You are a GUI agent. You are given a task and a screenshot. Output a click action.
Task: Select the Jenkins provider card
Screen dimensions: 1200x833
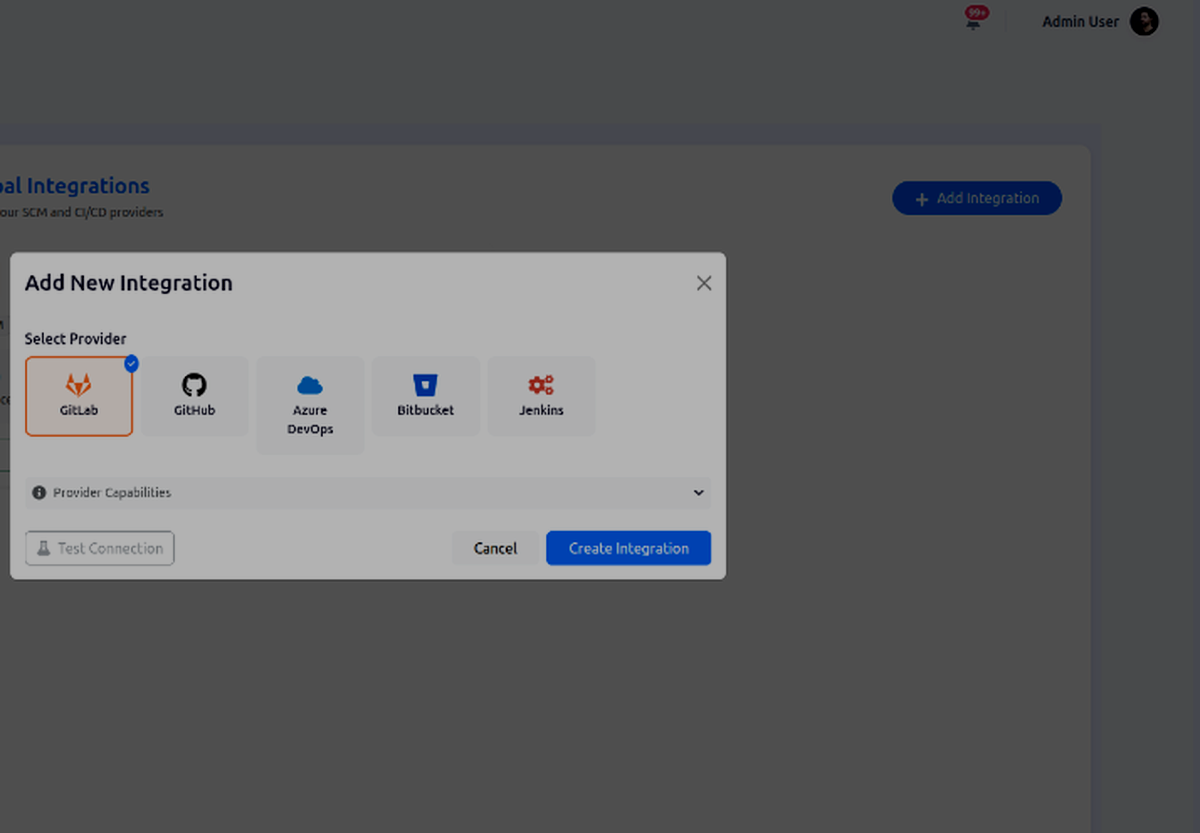541,396
